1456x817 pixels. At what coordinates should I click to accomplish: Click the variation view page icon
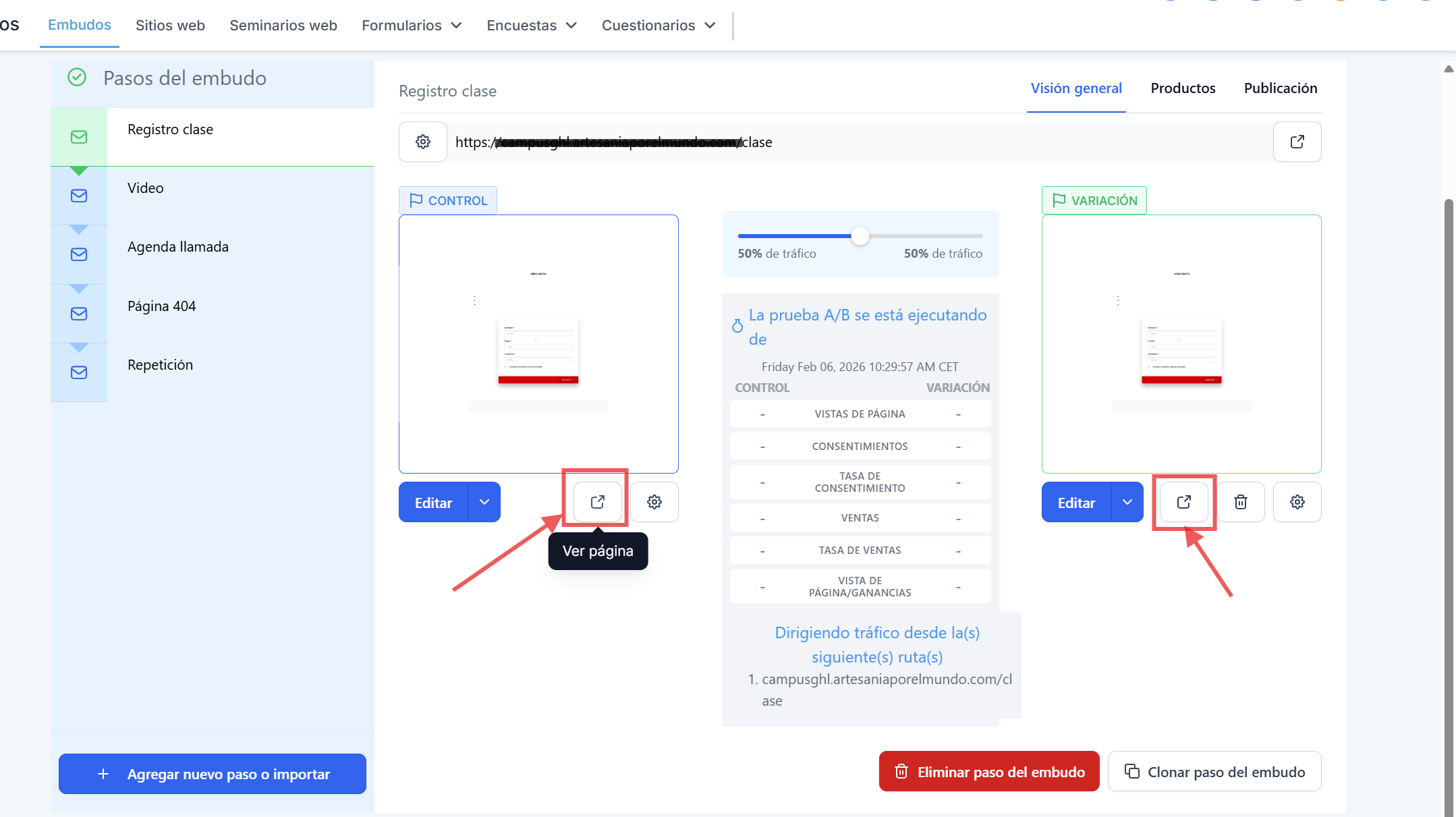coord(1183,502)
